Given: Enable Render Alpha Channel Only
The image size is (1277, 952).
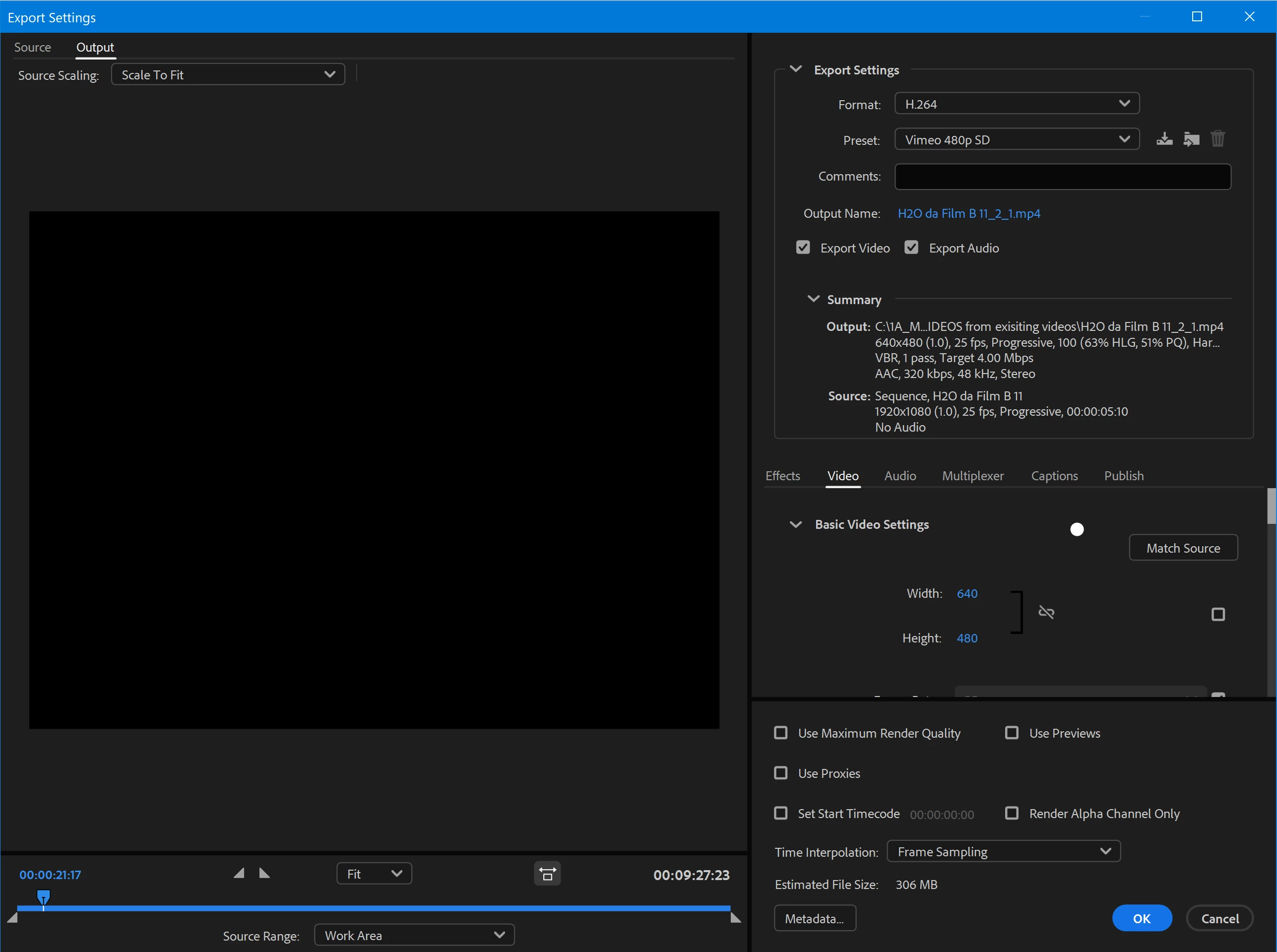Looking at the screenshot, I should coord(1012,813).
